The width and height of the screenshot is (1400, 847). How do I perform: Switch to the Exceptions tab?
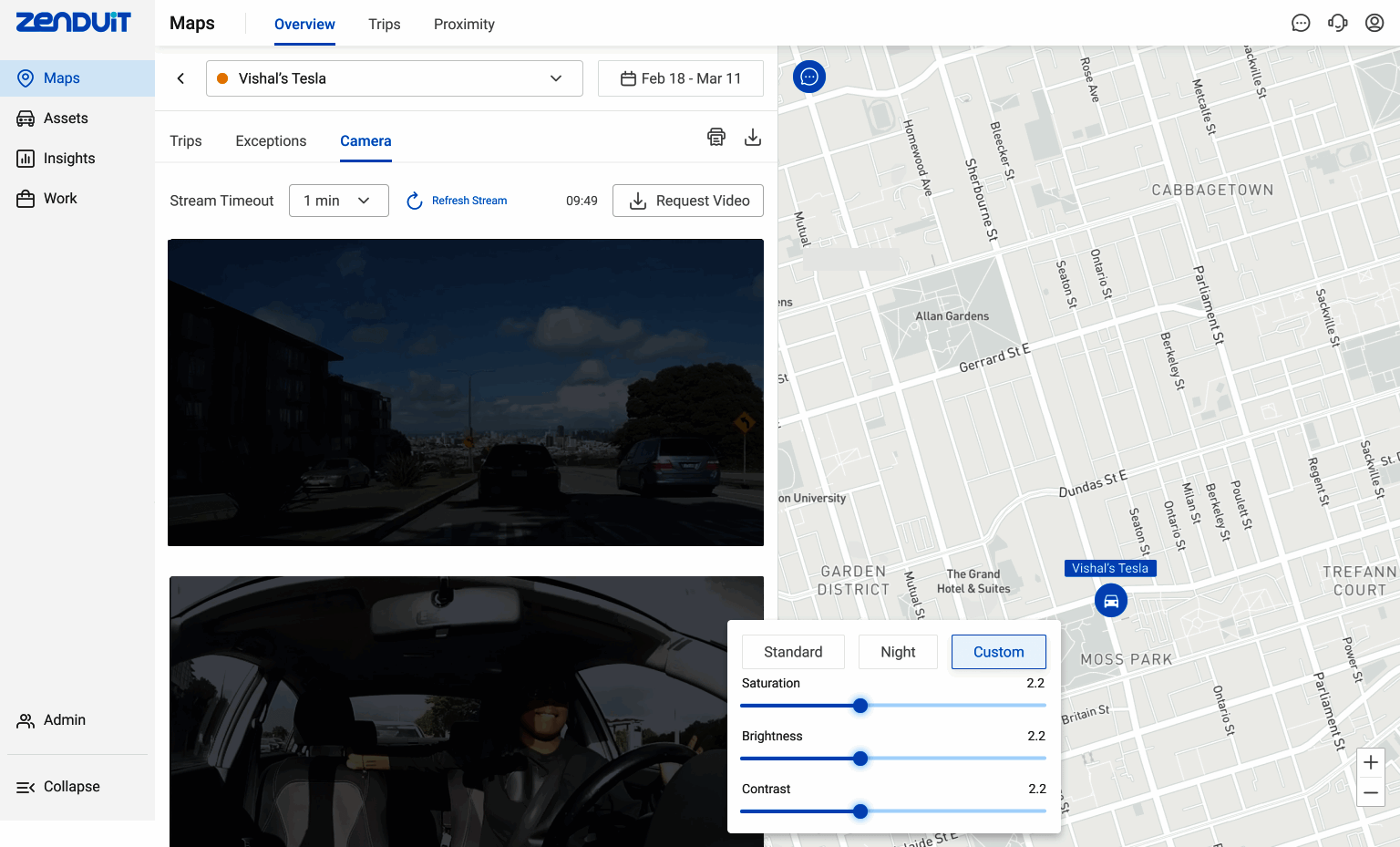coord(271,141)
